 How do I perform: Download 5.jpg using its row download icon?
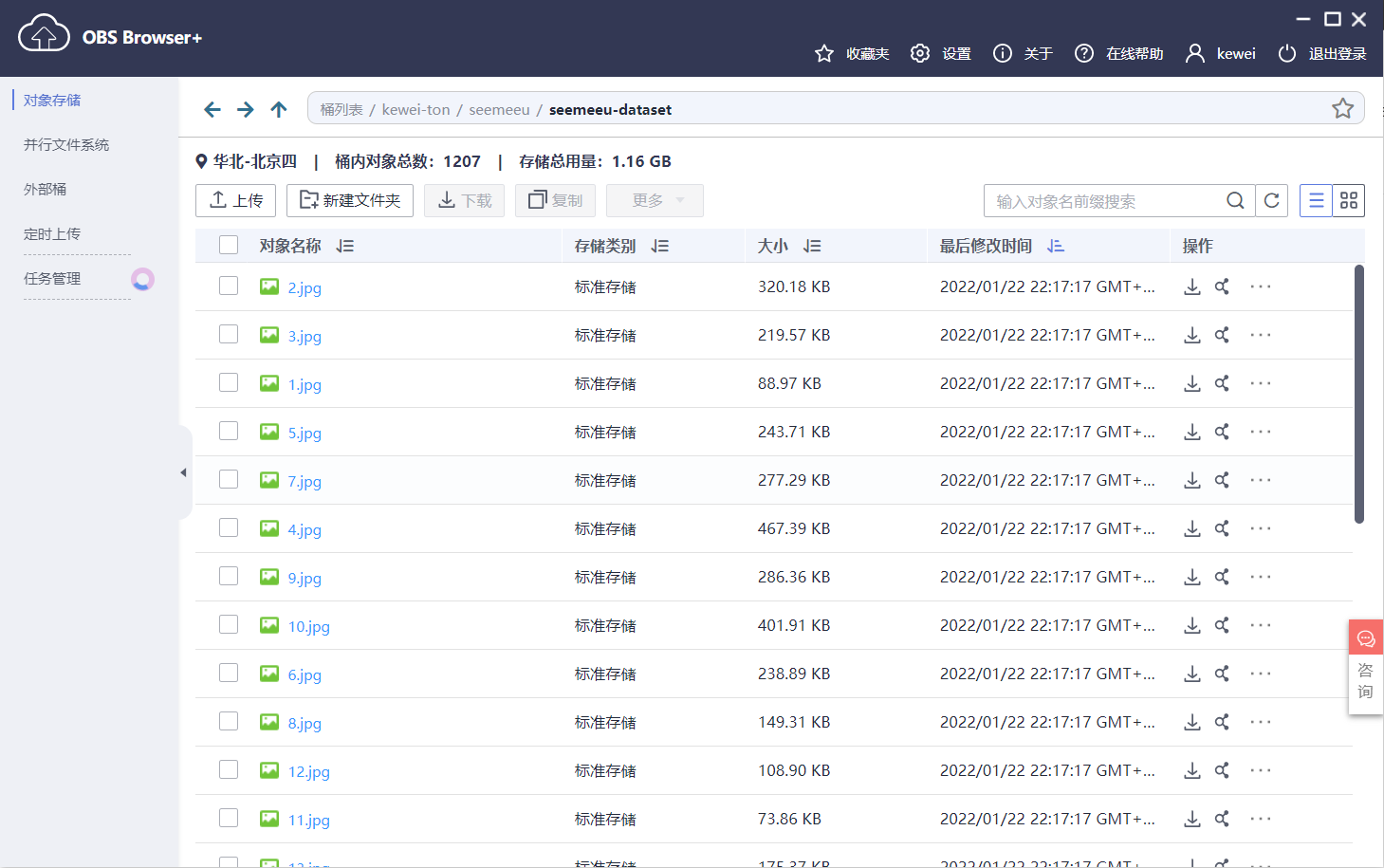[x=1192, y=432]
